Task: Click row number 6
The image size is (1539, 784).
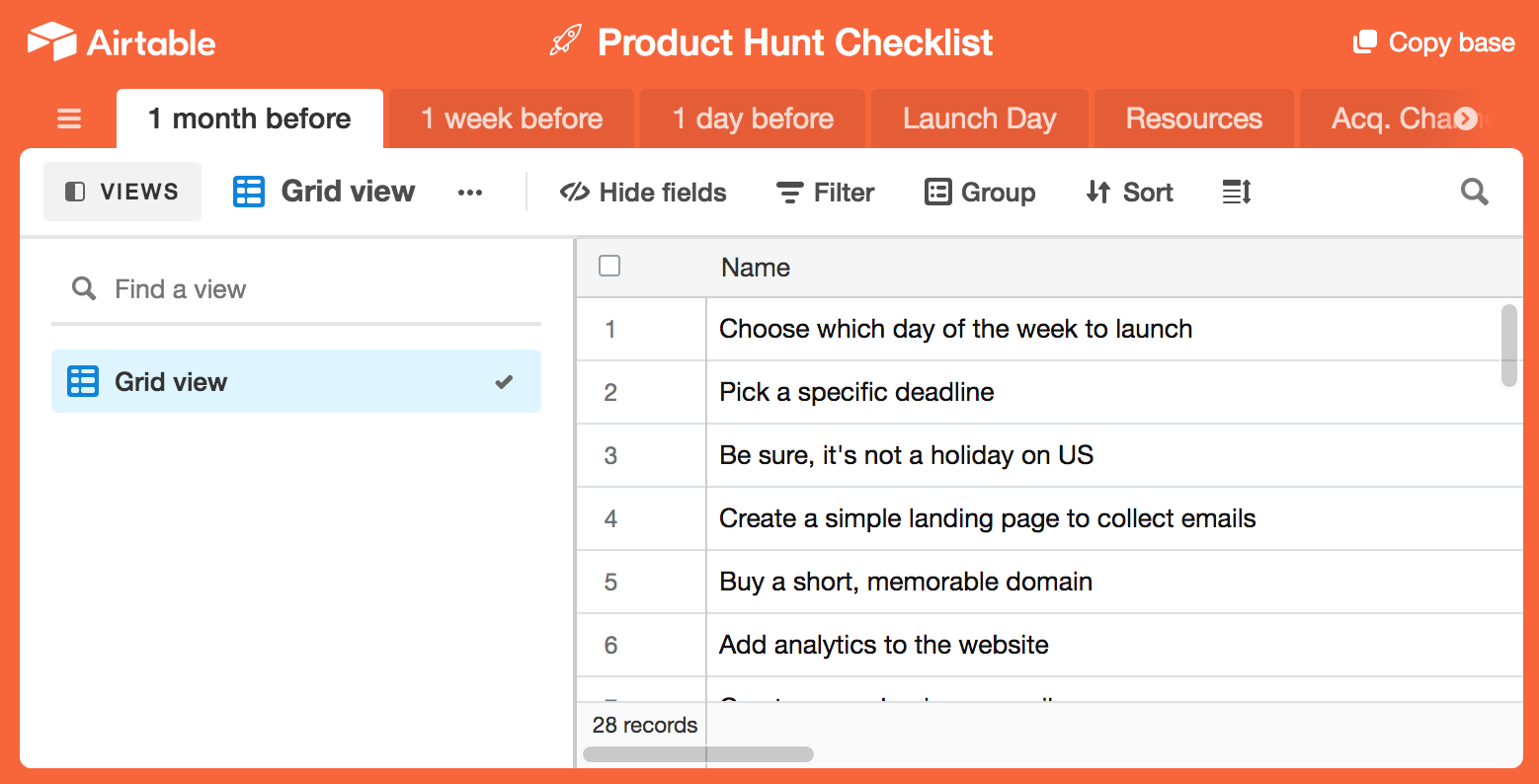Action: coord(610,645)
